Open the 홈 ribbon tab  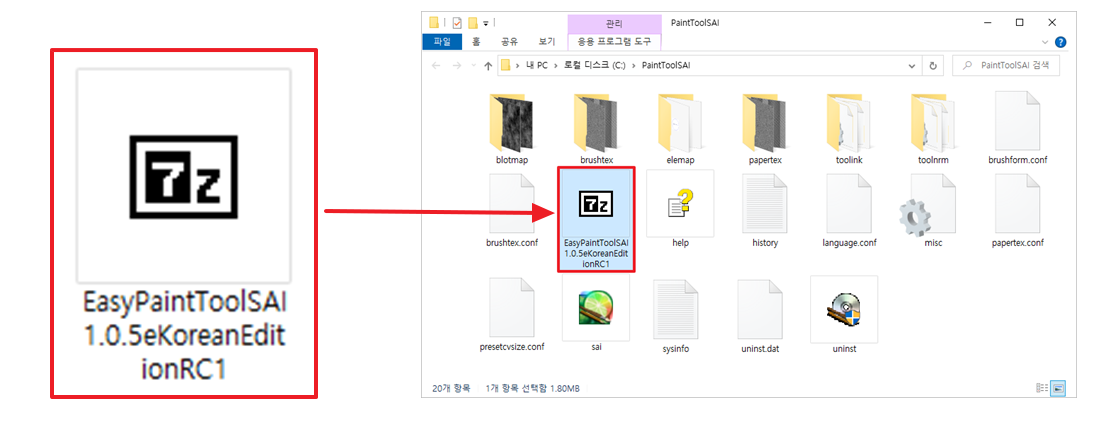[477, 42]
